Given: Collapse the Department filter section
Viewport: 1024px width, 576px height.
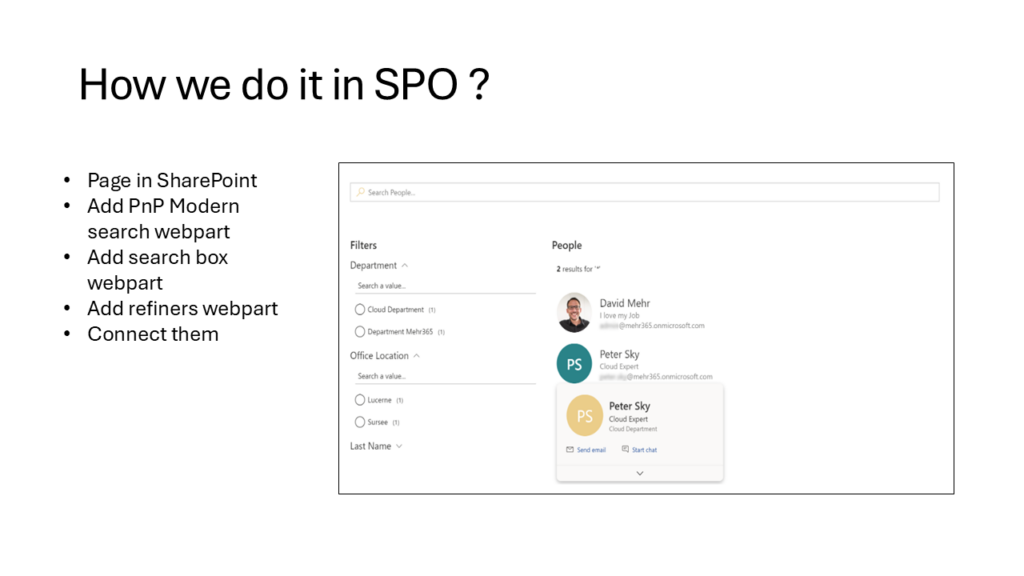Looking at the screenshot, I should 405,266.
